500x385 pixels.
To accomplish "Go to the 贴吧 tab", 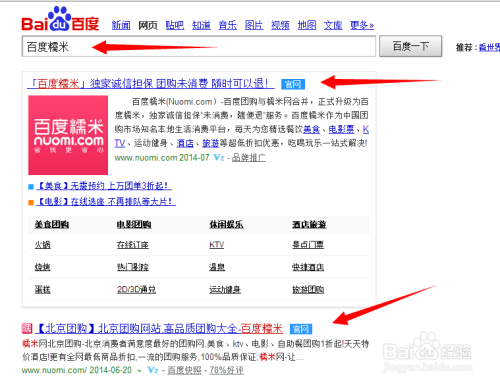I will click(x=175, y=25).
